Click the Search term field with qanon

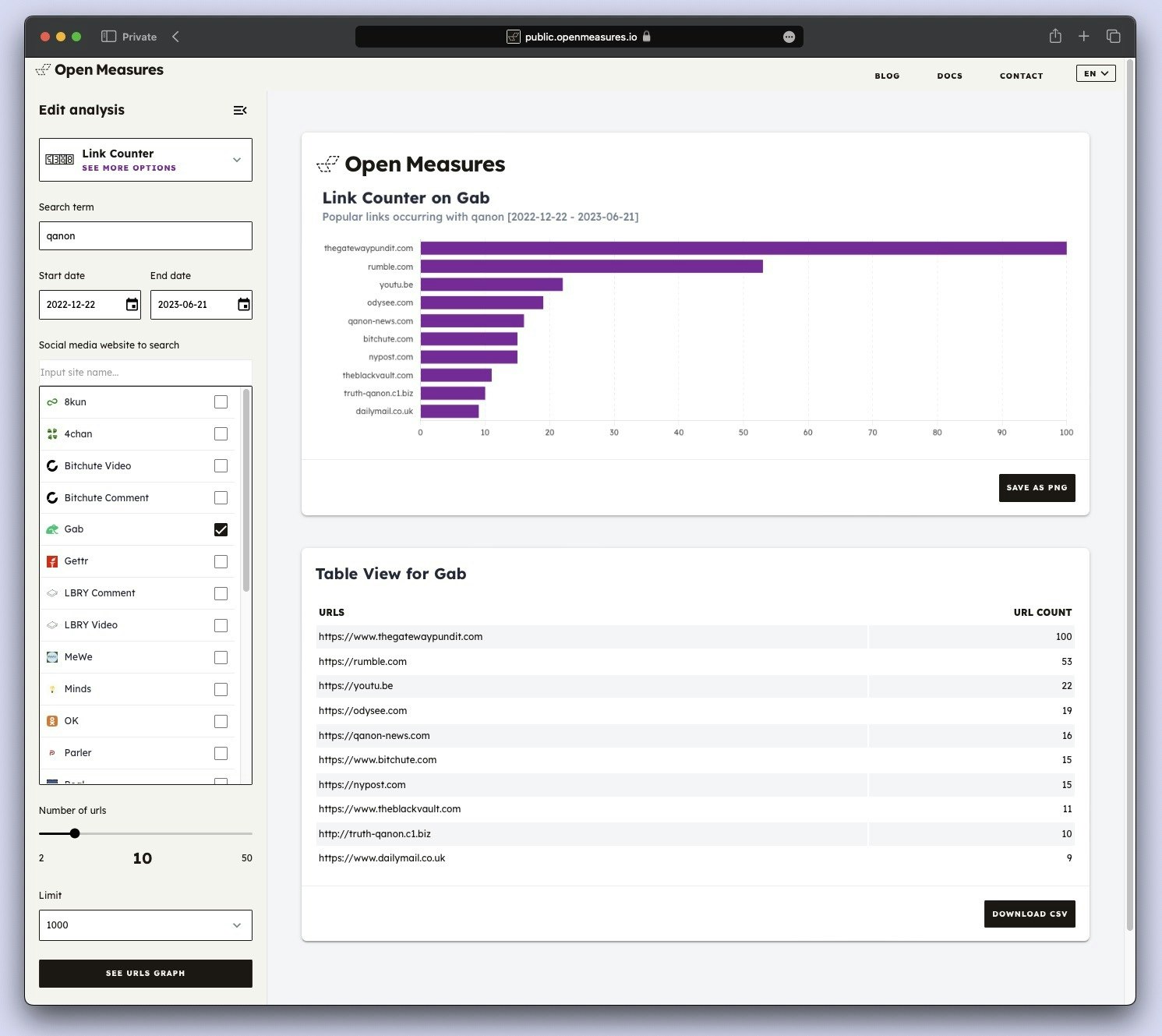pos(146,236)
